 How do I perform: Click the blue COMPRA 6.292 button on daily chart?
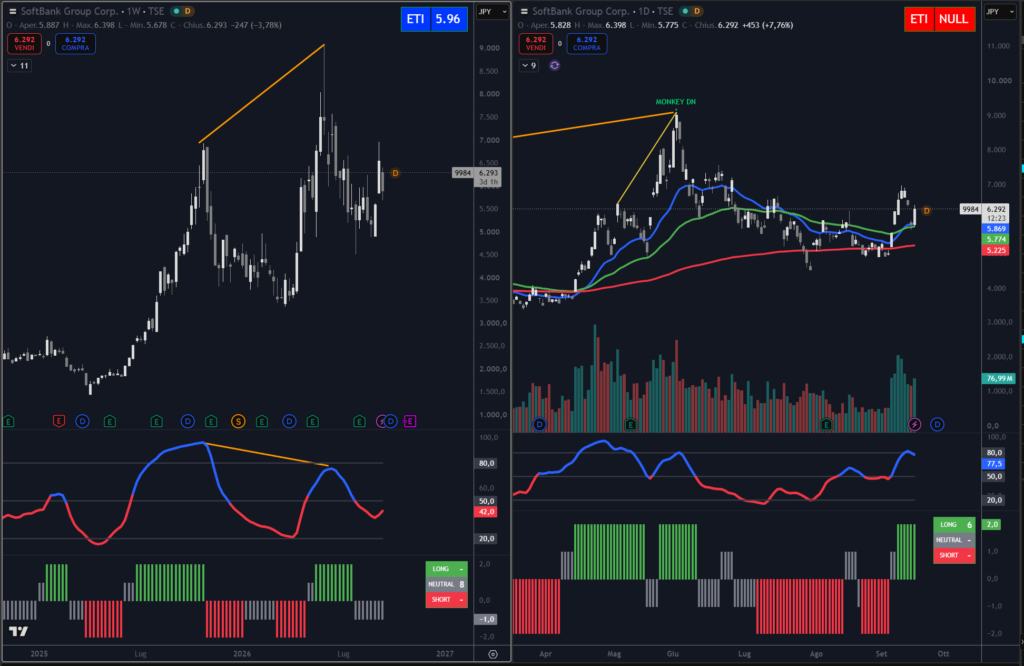click(x=587, y=44)
